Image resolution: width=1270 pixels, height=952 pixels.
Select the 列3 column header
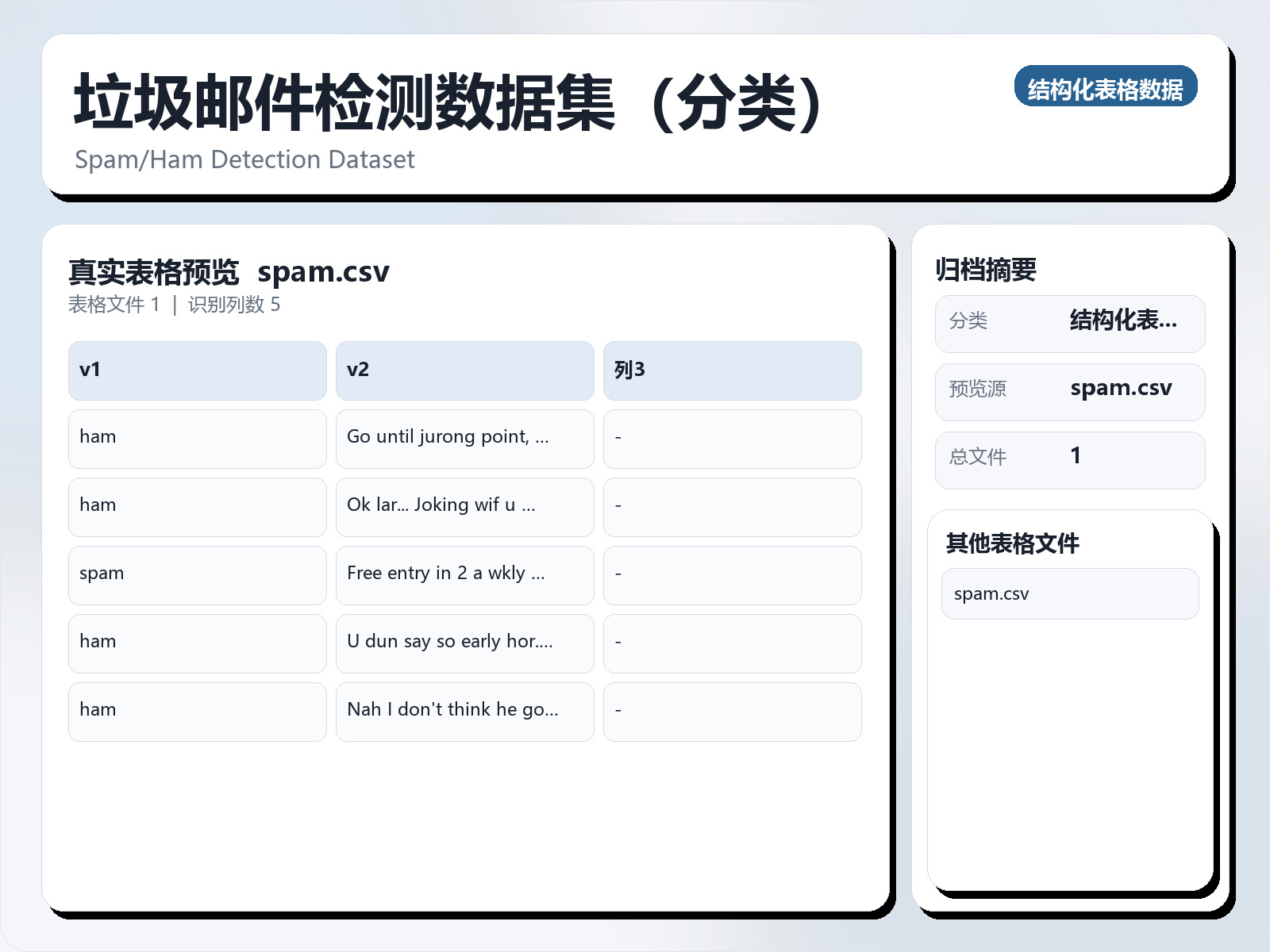pyautogui.click(x=732, y=370)
